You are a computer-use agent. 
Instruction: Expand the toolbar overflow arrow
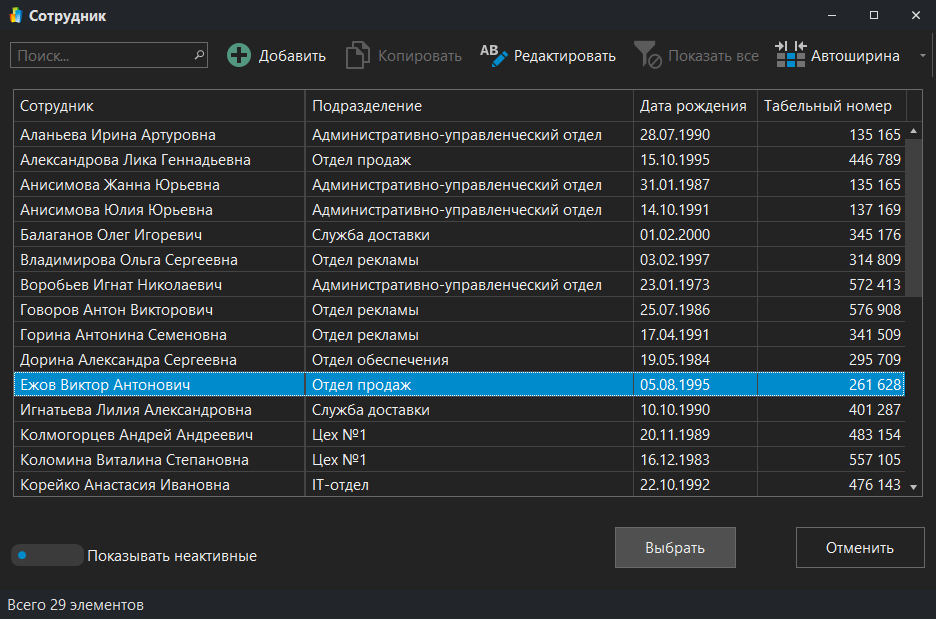(922, 56)
